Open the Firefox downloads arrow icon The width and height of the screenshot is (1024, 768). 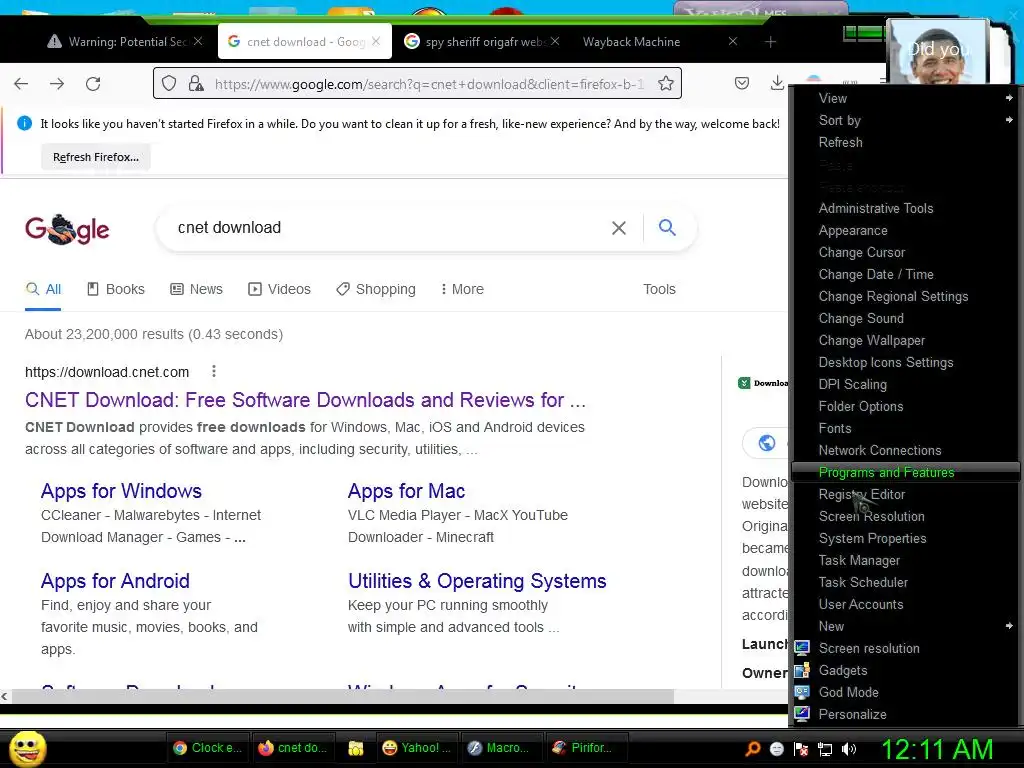[777, 84]
